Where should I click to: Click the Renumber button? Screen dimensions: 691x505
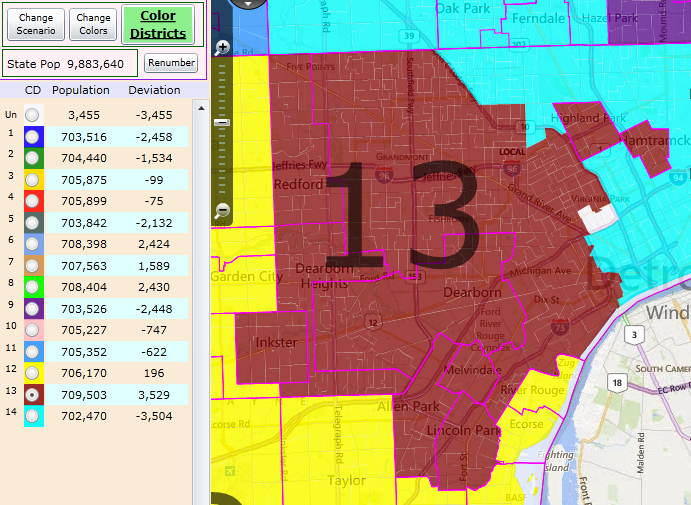pos(170,63)
